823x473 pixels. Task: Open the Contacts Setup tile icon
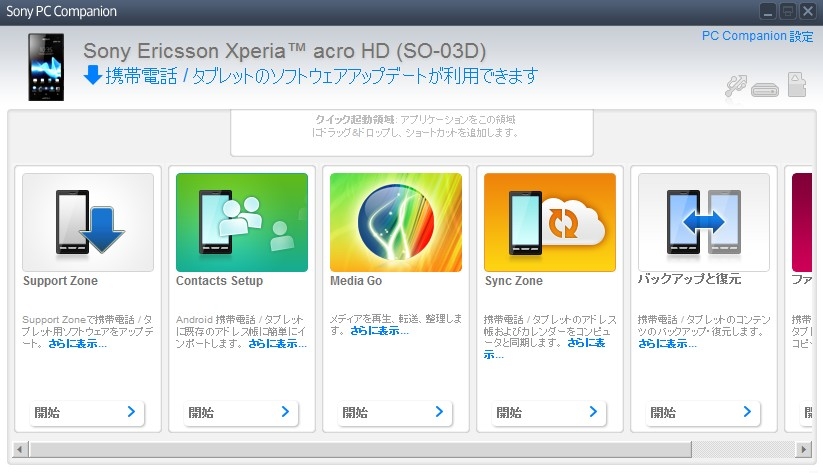(242, 222)
